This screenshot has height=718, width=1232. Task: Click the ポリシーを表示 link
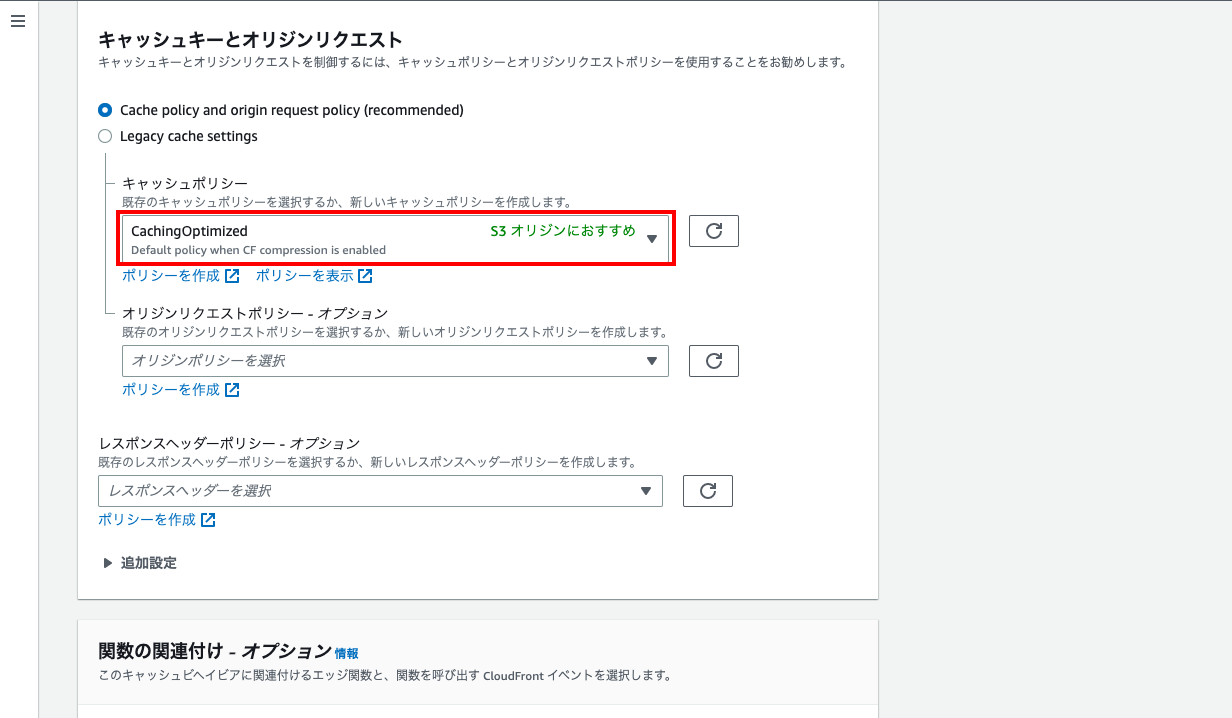(305, 276)
